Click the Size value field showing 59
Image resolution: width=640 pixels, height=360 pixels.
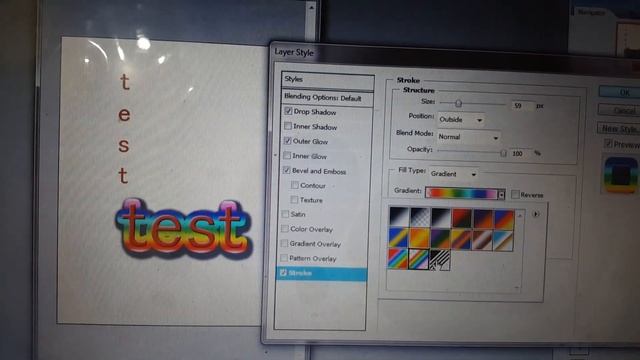tap(522, 106)
